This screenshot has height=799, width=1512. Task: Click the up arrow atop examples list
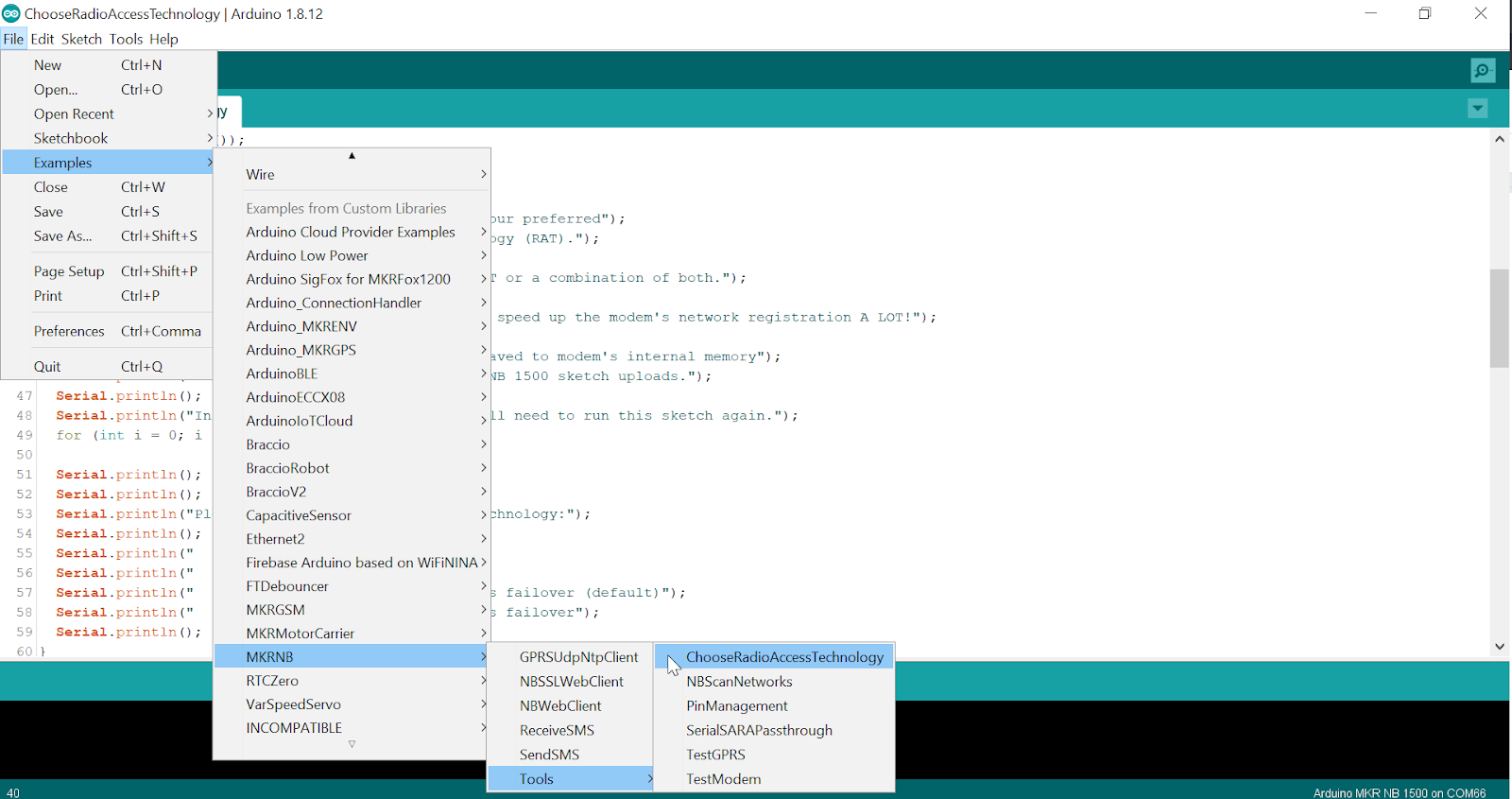tap(352, 156)
